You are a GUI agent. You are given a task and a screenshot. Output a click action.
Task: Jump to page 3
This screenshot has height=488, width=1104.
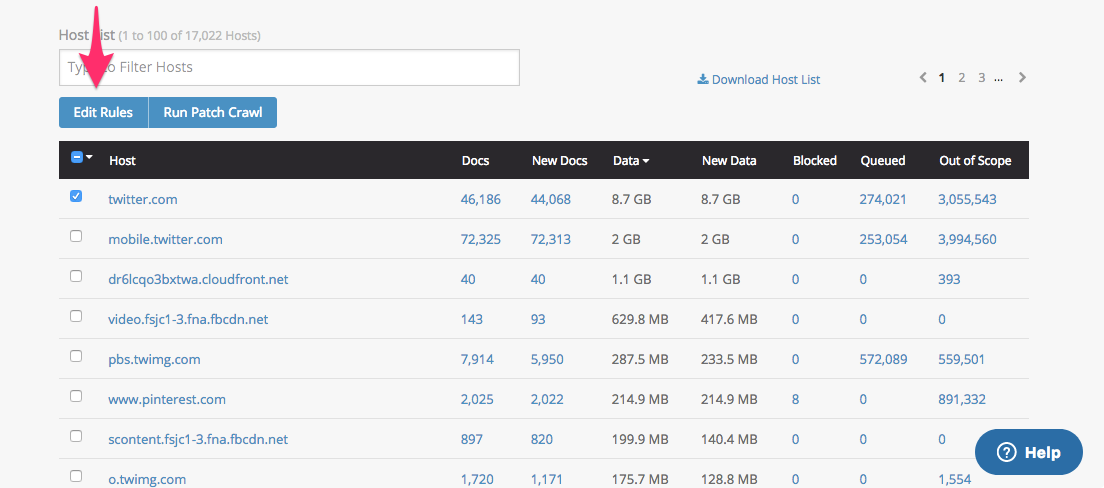[981, 78]
